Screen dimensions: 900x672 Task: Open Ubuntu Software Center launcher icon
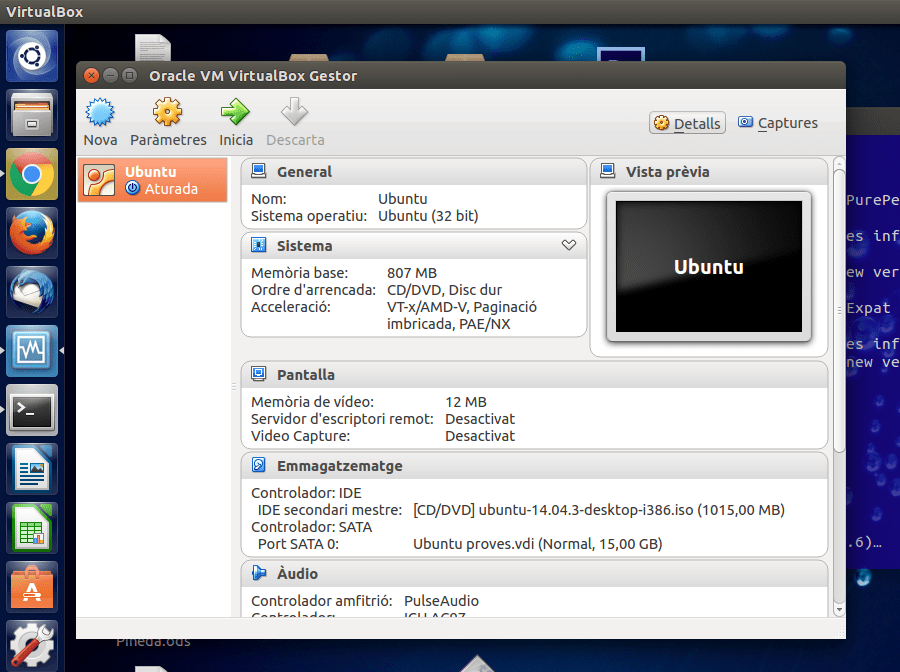(32, 588)
